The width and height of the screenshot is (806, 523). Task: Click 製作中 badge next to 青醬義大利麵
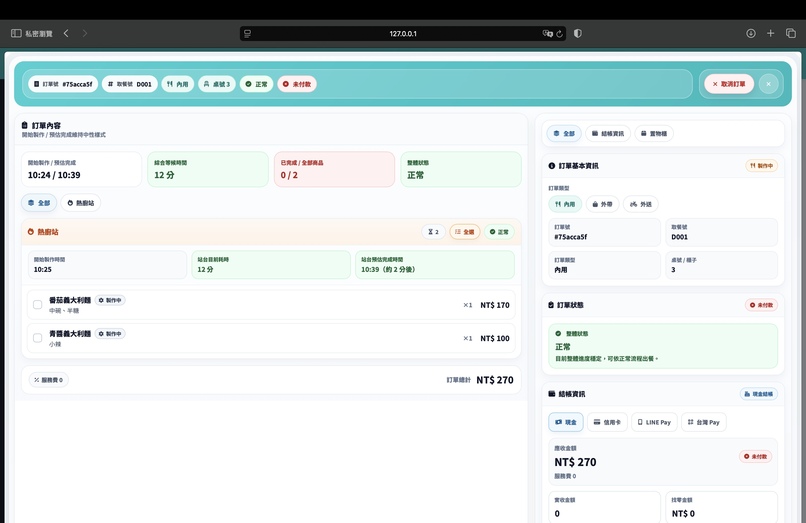tap(110, 334)
